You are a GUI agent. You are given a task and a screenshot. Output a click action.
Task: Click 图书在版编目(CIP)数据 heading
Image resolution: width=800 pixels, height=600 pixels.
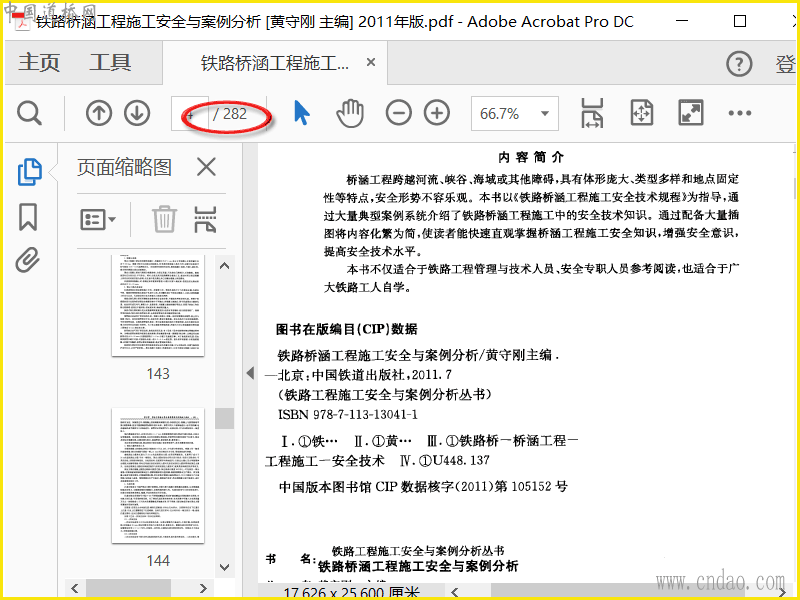347,330
